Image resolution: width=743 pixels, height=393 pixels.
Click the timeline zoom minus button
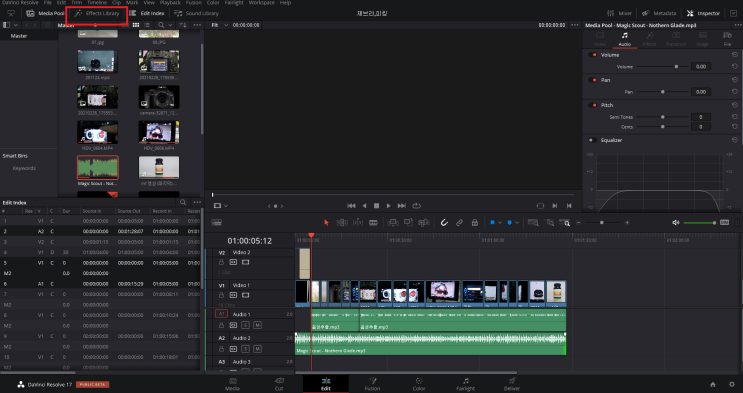click(579, 222)
